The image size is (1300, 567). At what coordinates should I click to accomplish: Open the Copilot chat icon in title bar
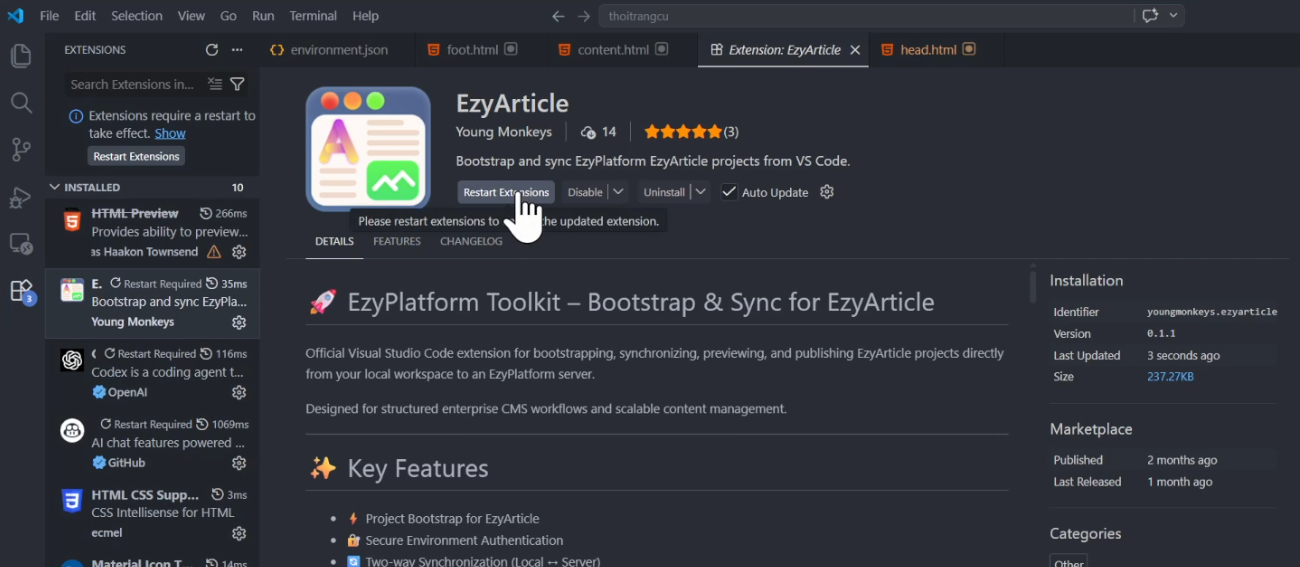1150,16
